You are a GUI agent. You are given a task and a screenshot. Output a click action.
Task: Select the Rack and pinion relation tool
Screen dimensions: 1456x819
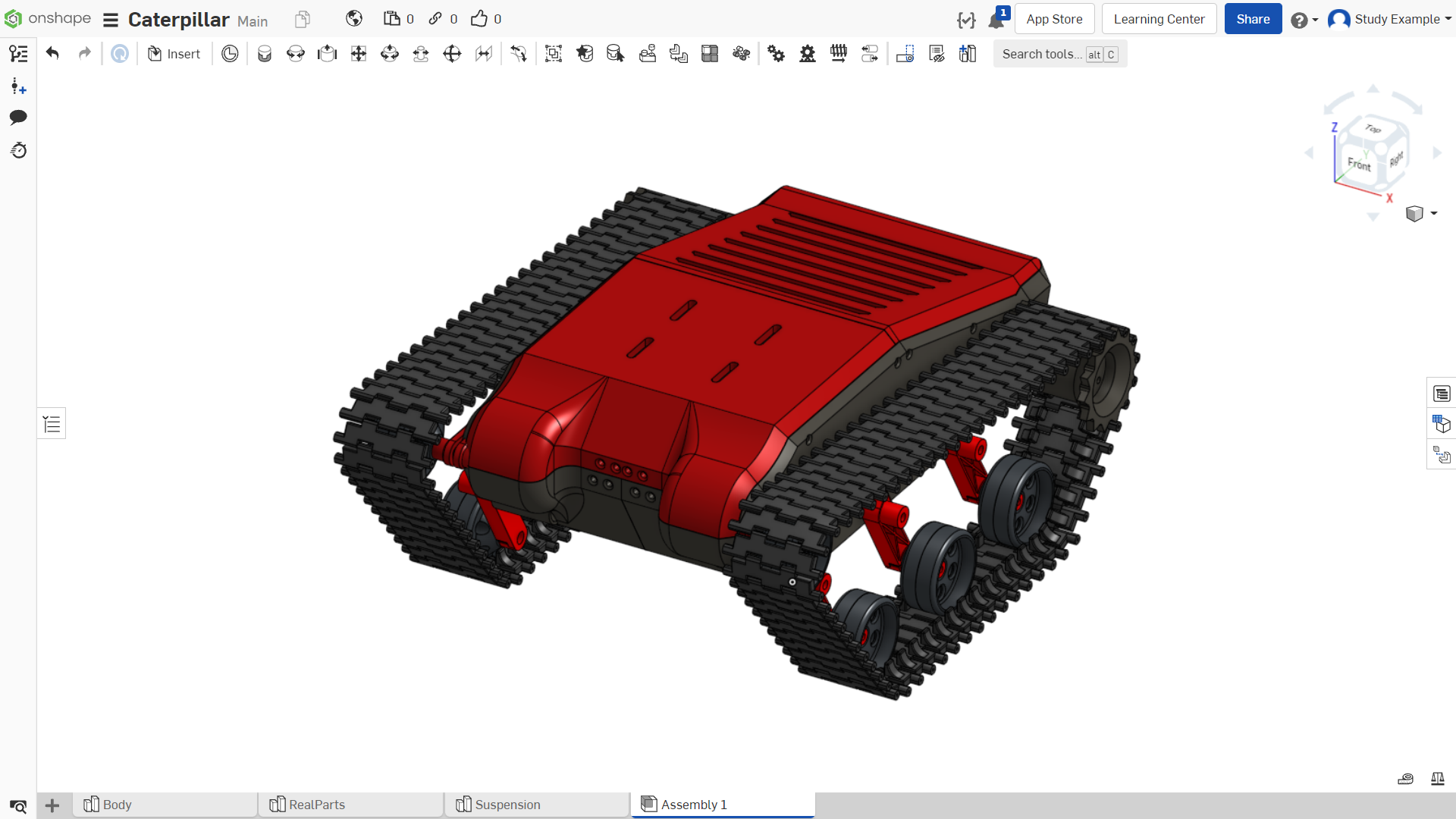coord(808,54)
